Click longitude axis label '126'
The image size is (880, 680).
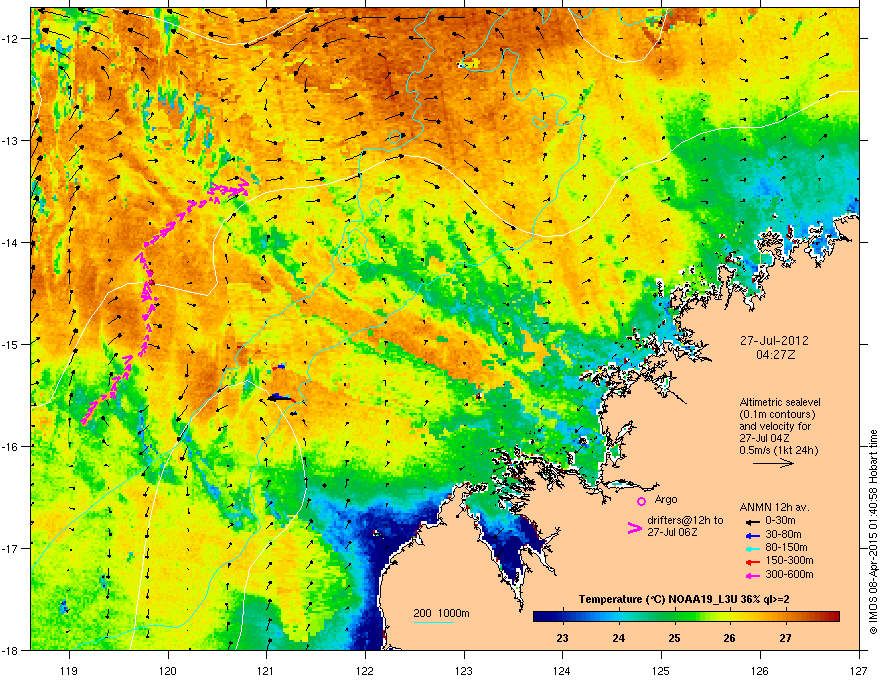tap(760, 670)
